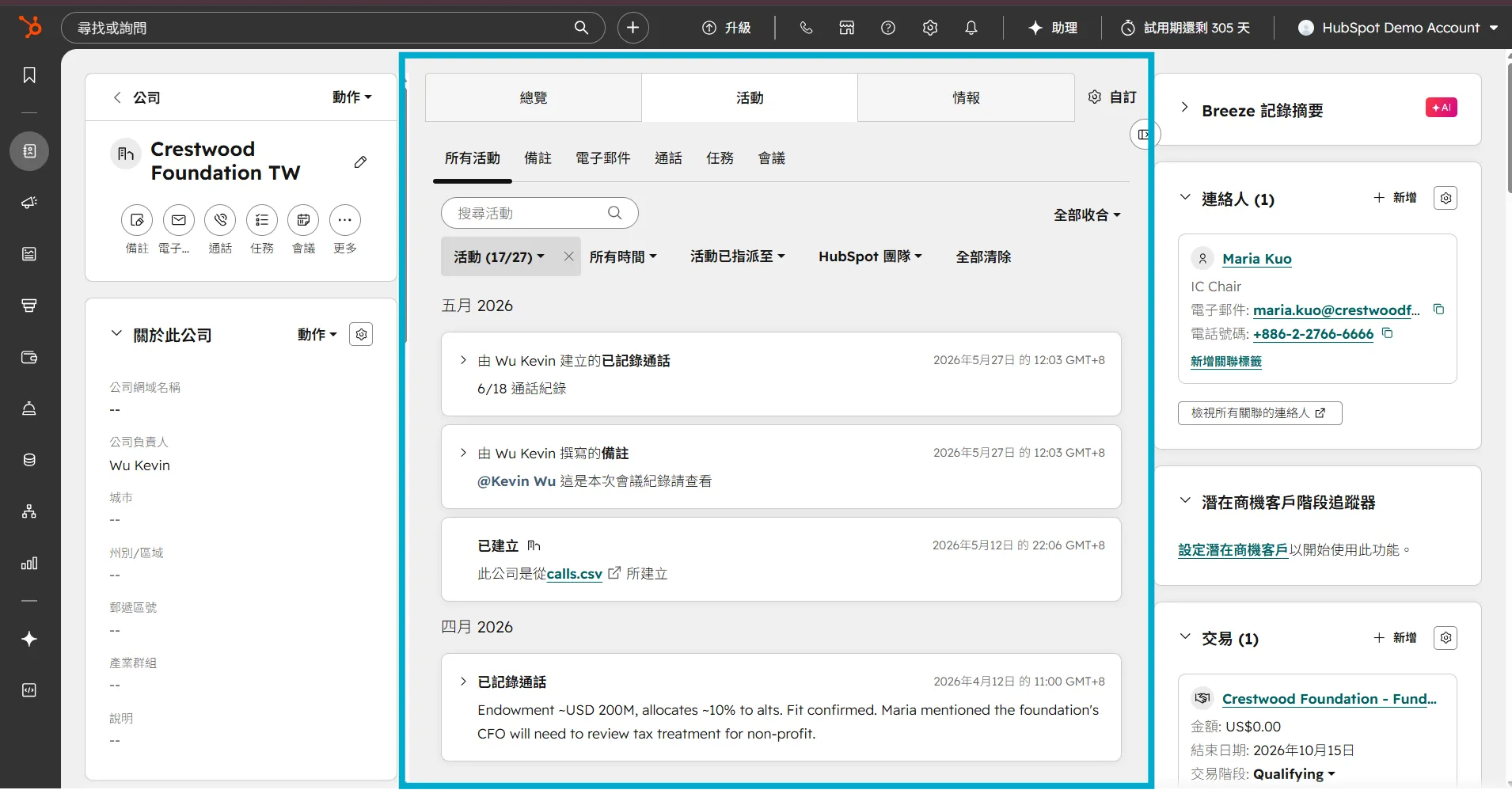Open the 動作 dropdown beside 公司

tap(351, 97)
